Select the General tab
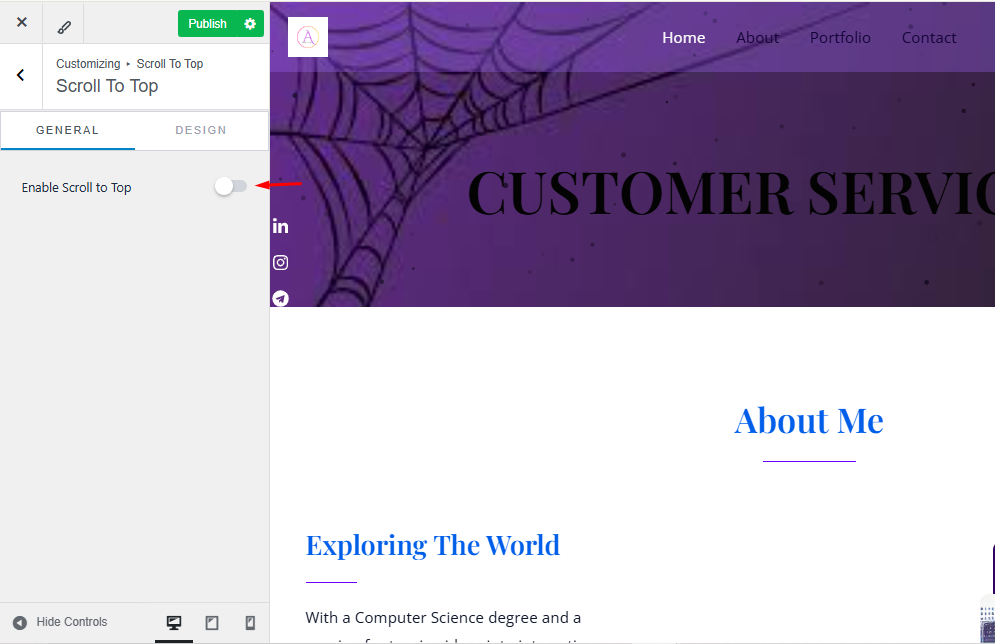Image resolution: width=995 pixels, height=644 pixels. [67, 130]
